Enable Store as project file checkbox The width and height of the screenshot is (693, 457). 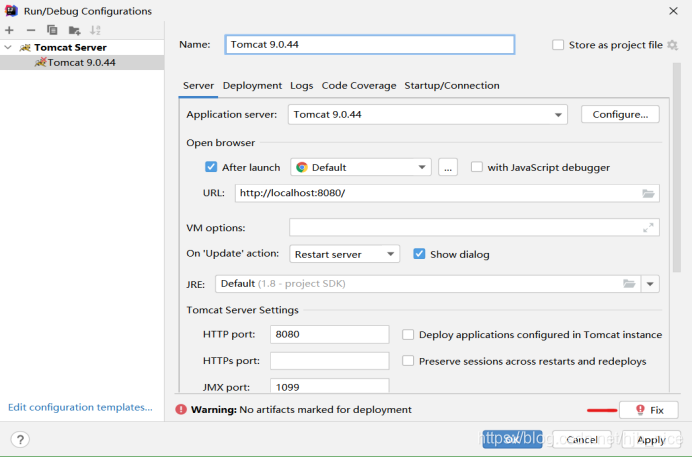click(558, 45)
